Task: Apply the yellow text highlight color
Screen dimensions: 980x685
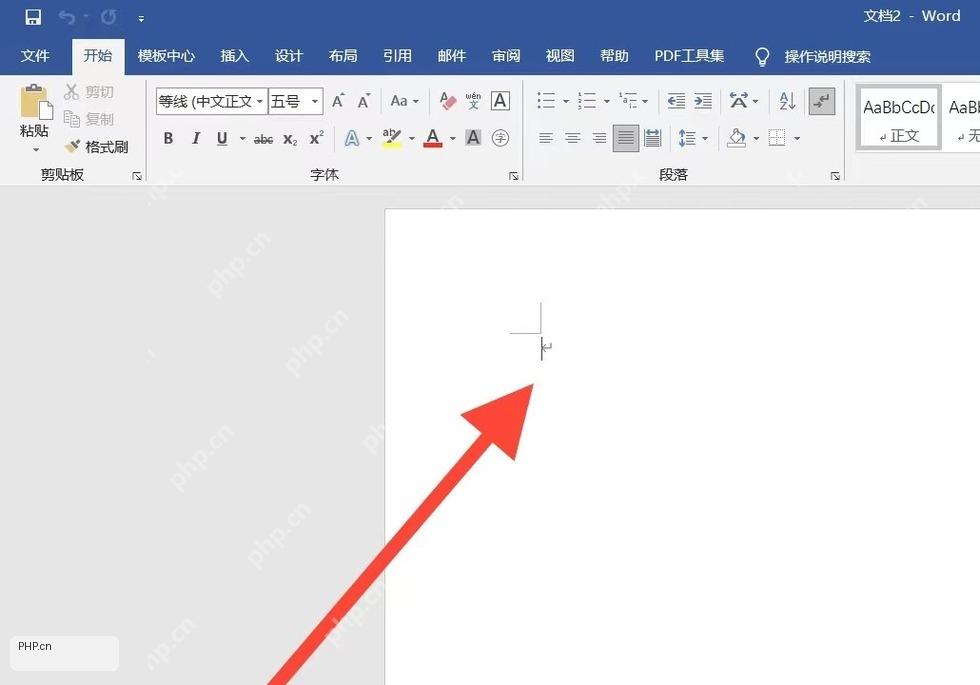Action: 392,138
